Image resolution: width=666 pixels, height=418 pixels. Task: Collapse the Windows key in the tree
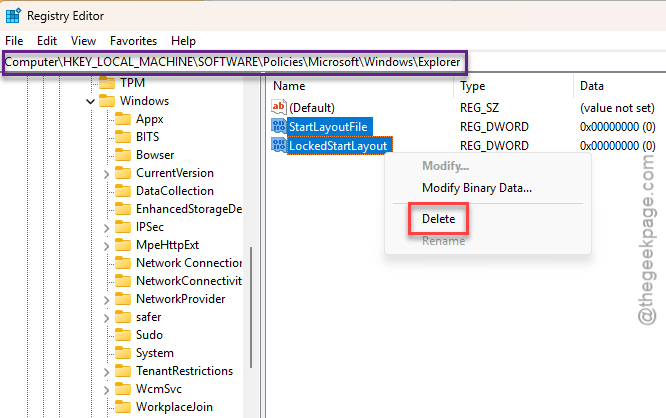tap(90, 101)
